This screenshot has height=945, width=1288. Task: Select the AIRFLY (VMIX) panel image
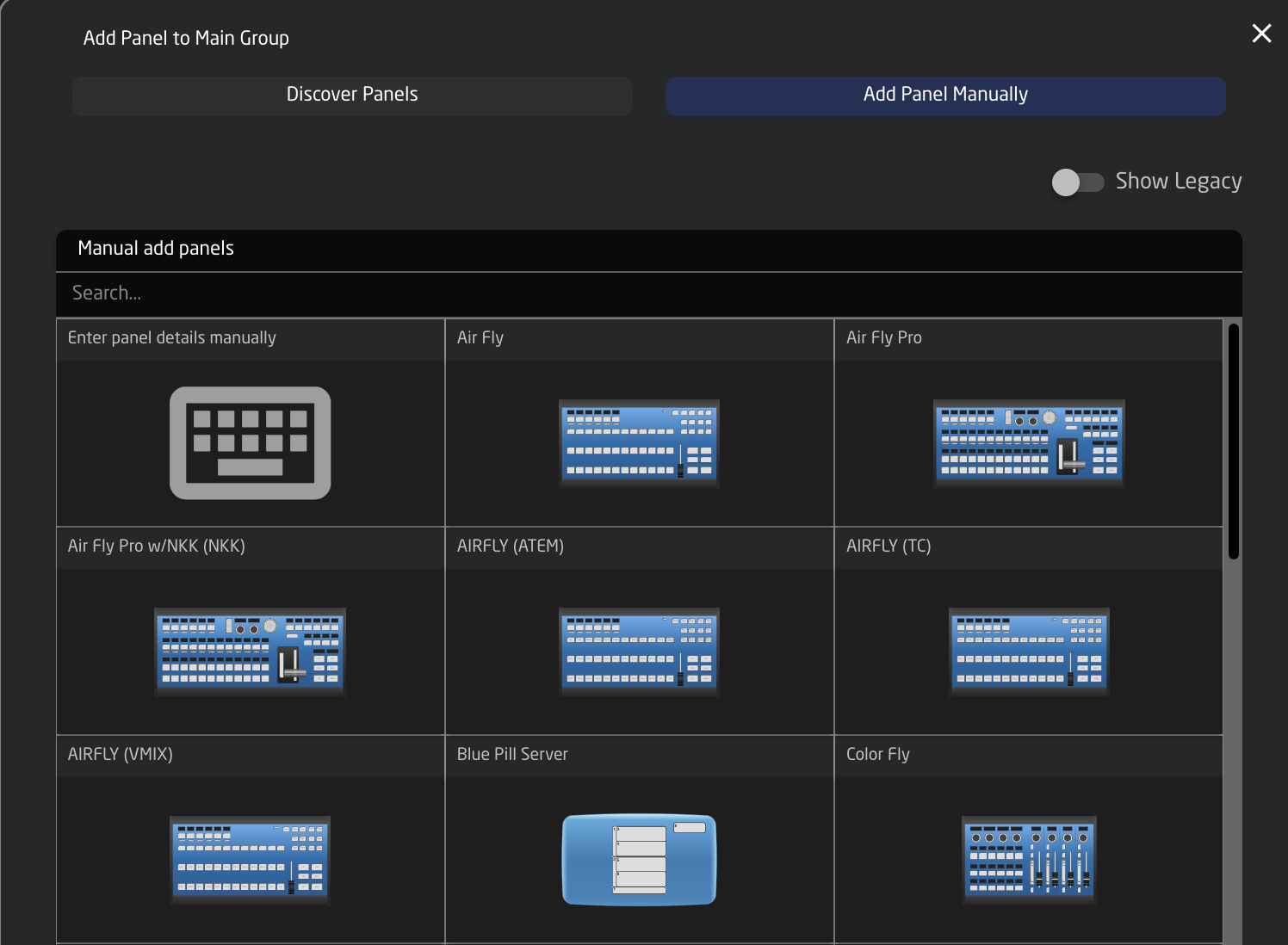pos(250,860)
